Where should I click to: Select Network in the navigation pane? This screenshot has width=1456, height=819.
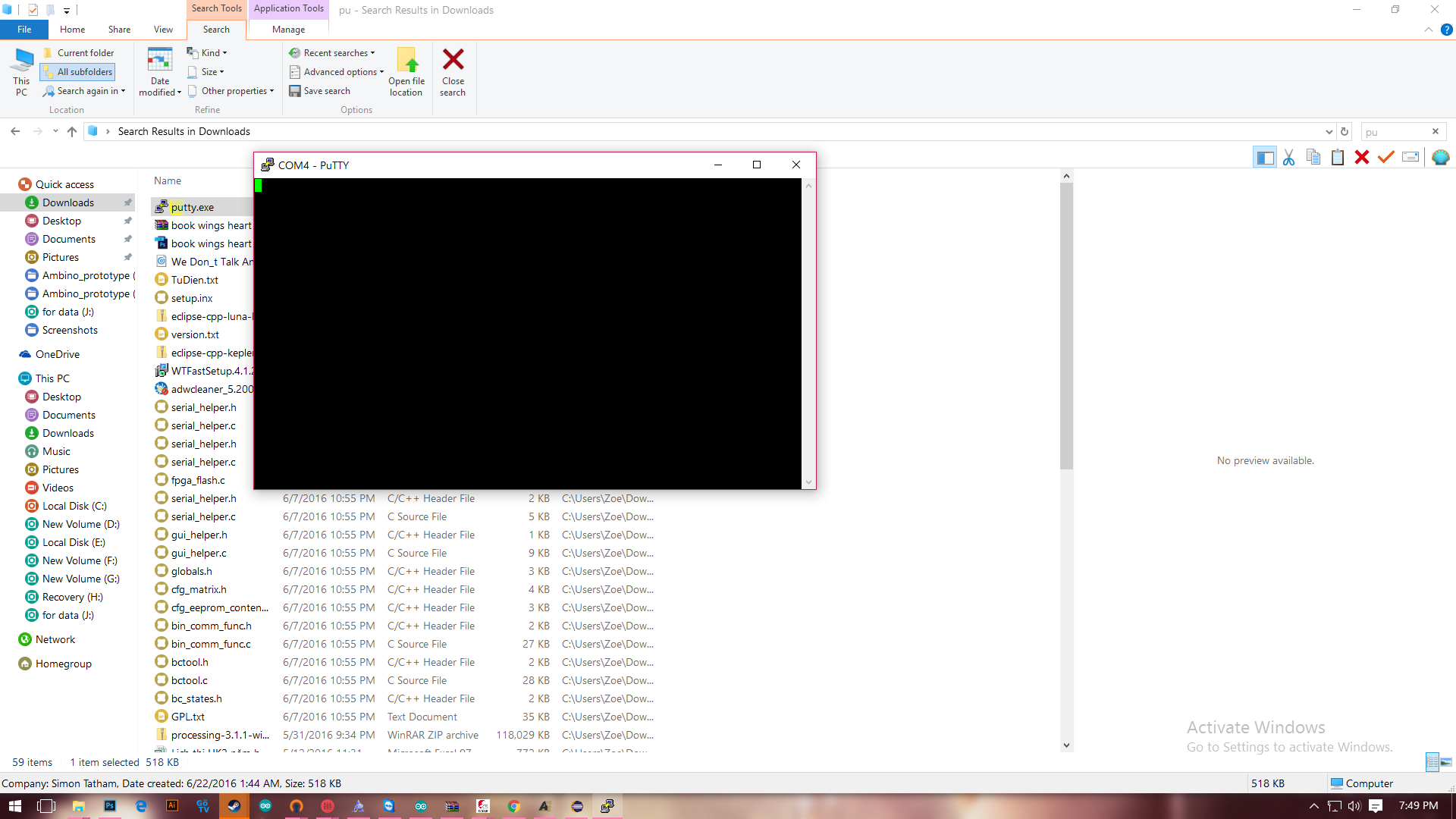click(x=55, y=639)
